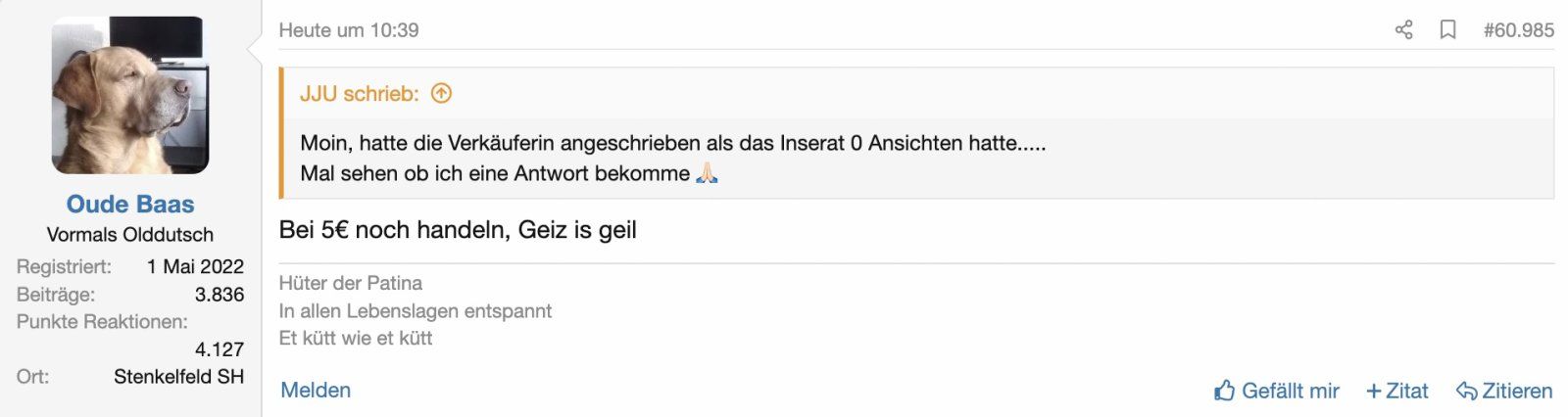Click the JJU schrieb quote header

(x=360, y=94)
